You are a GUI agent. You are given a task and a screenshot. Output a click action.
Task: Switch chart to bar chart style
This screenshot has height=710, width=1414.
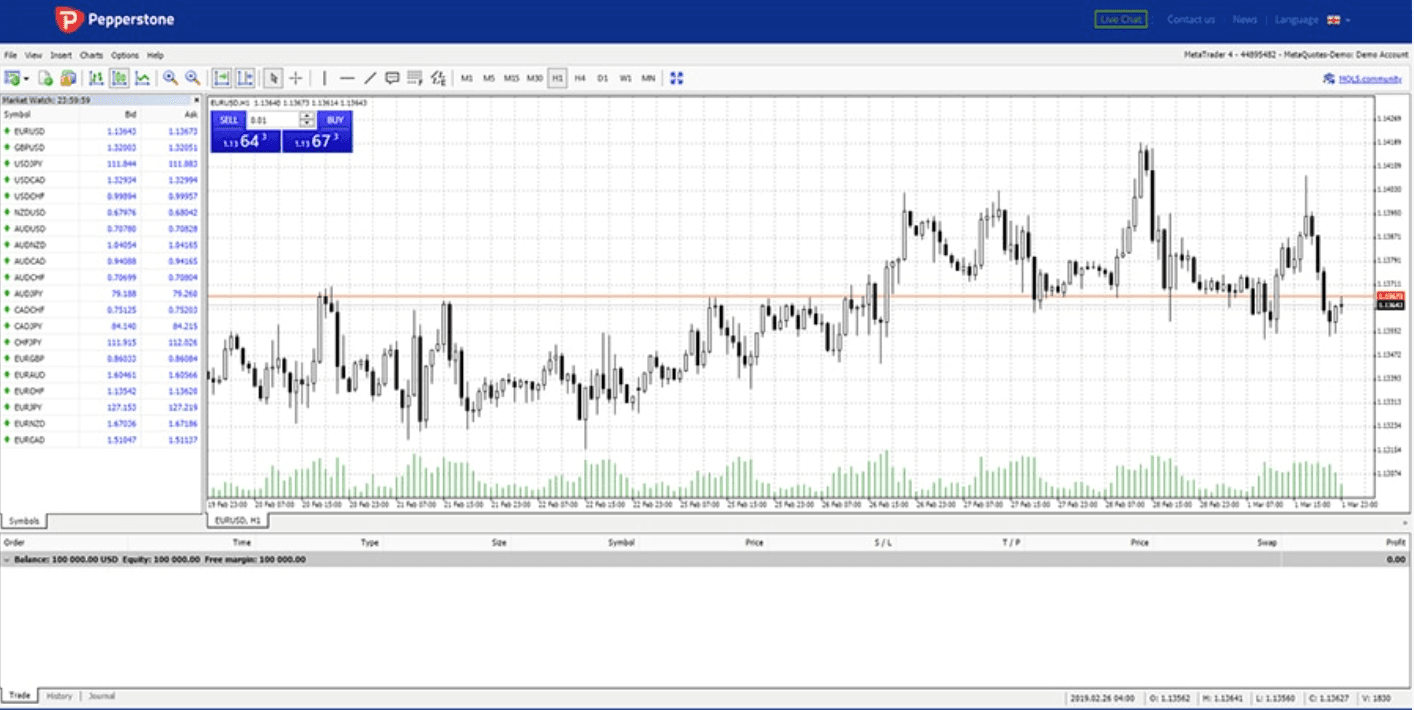click(96, 78)
